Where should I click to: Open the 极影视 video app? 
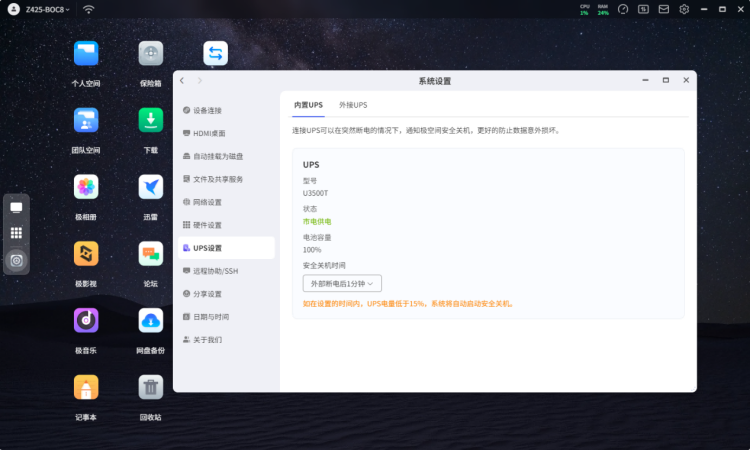click(x=86, y=254)
